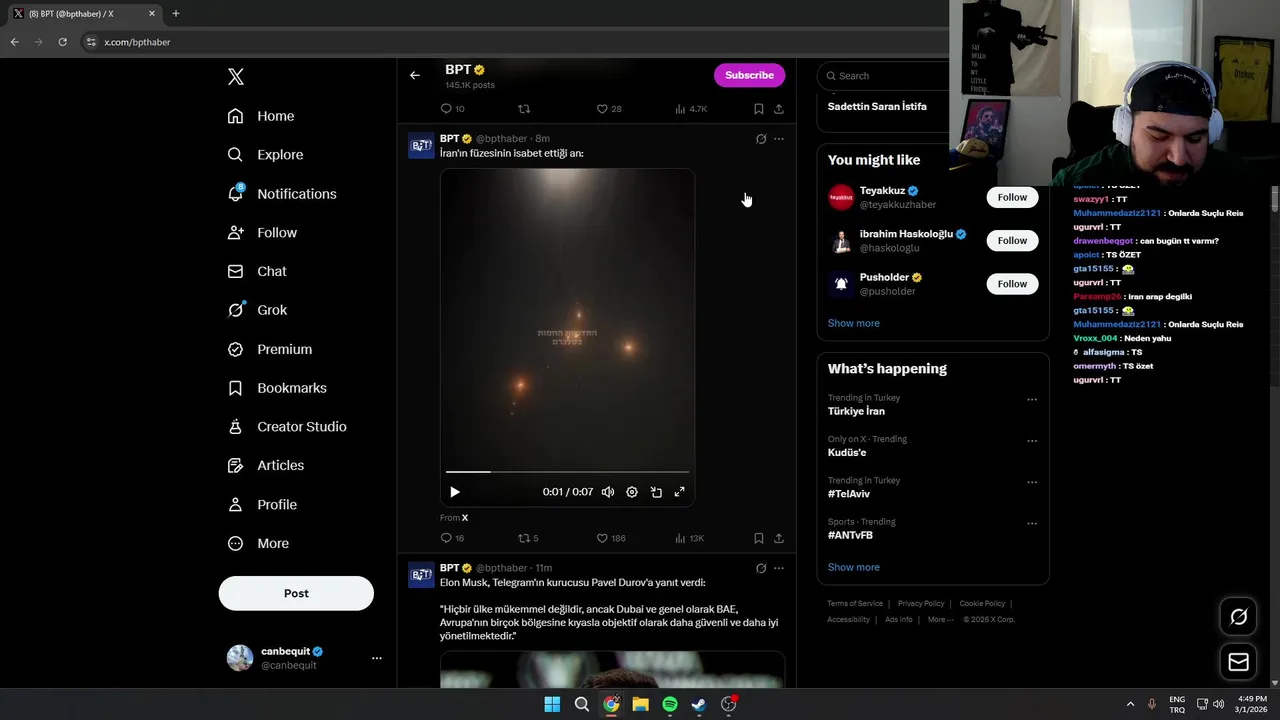1280x720 pixels.
Task: Open Creator Studio from the sidebar
Action: (287, 427)
